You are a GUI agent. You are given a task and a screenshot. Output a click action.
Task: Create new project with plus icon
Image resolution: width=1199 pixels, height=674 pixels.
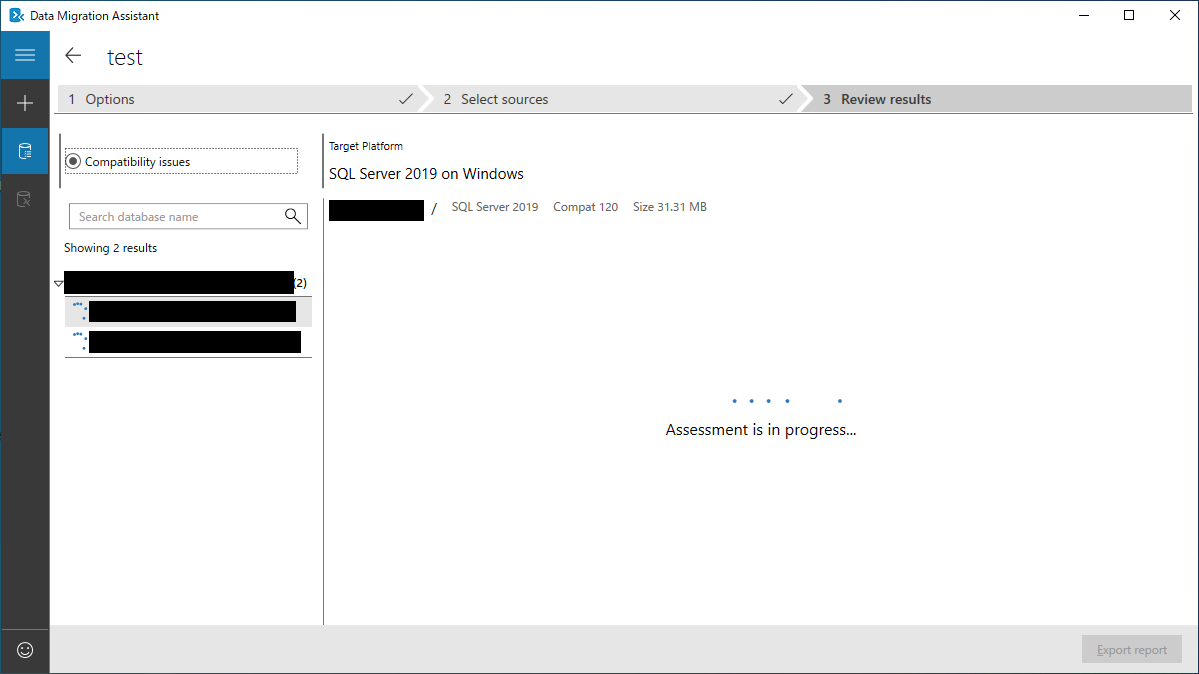pos(24,103)
